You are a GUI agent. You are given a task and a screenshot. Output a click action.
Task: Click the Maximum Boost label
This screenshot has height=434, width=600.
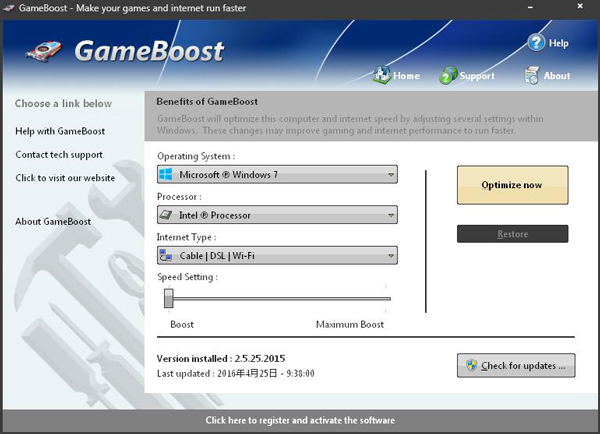tap(350, 325)
